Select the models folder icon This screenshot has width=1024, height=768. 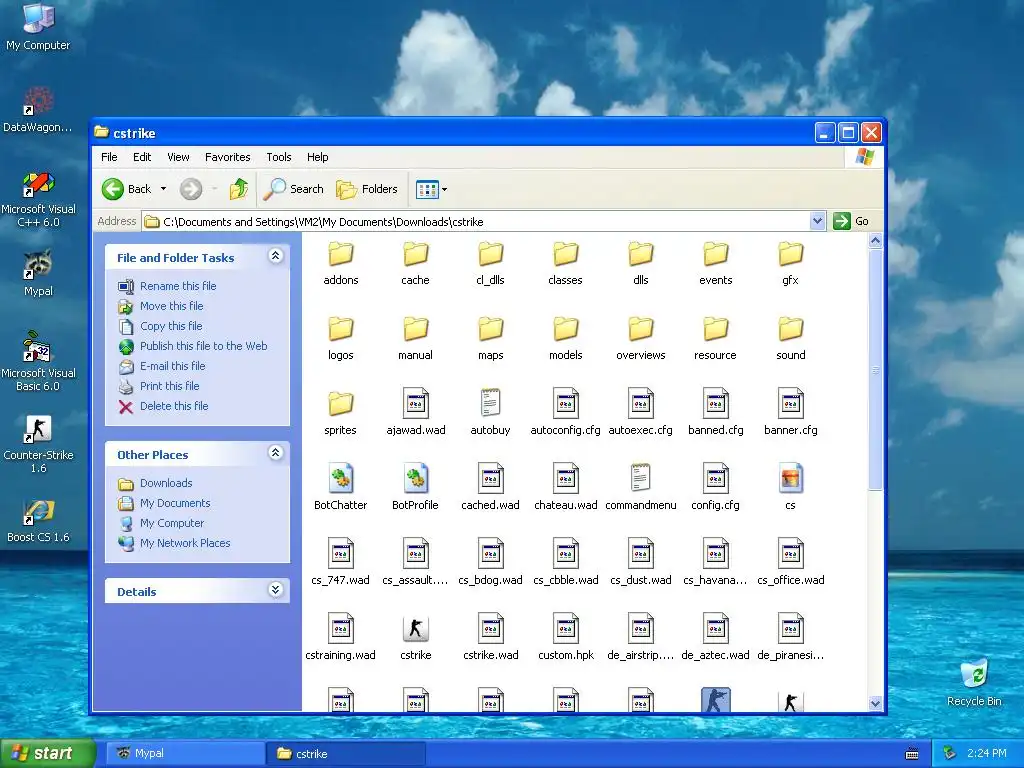(566, 329)
